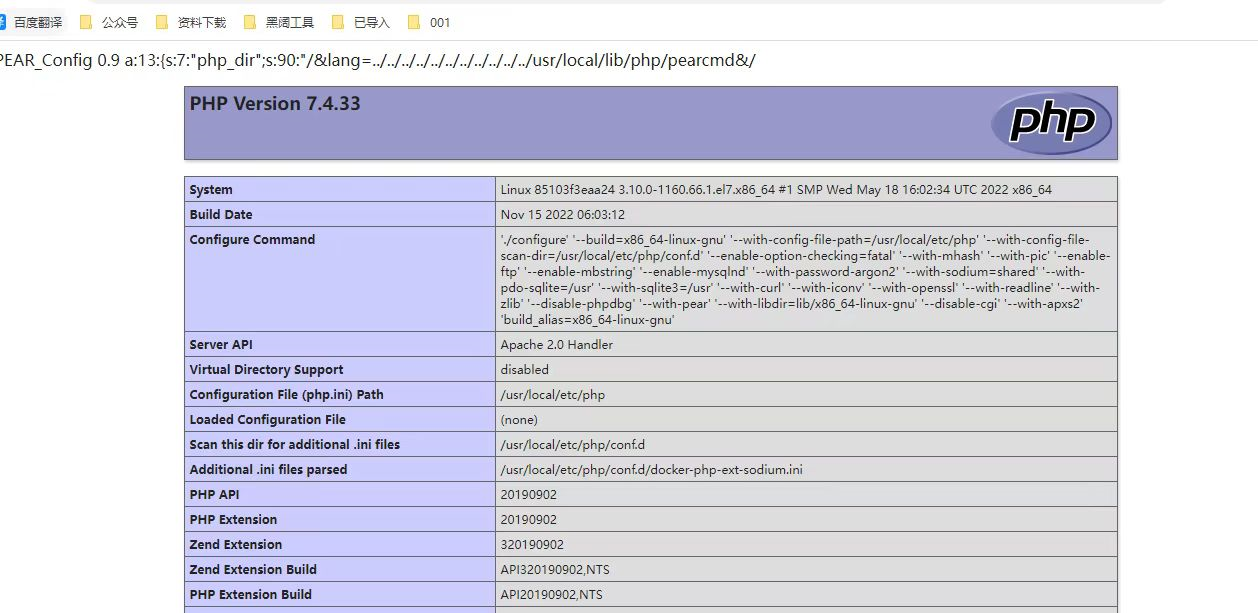Image resolution: width=1258 pixels, height=613 pixels.
Task: Select the Loaded Configuration File value
Action: coord(518,419)
